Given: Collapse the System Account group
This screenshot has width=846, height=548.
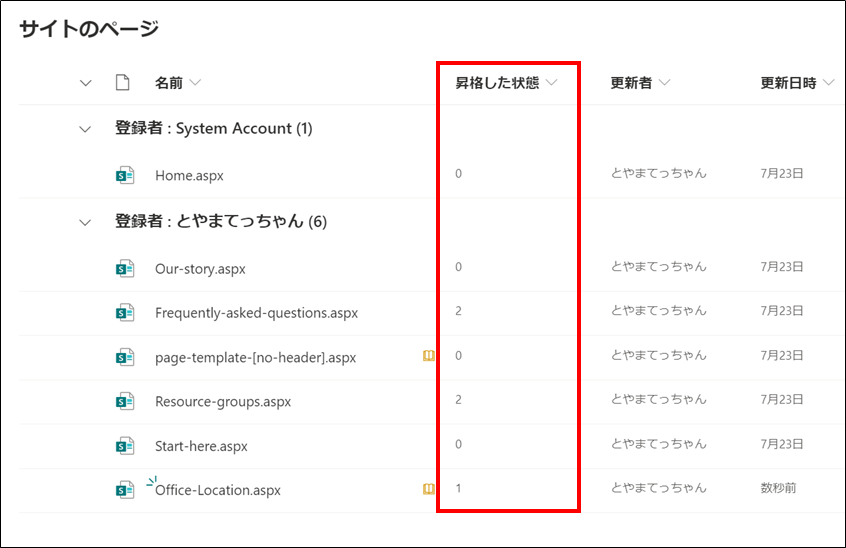Looking at the screenshot, I should pyautogui.click(x=85, y=129).
